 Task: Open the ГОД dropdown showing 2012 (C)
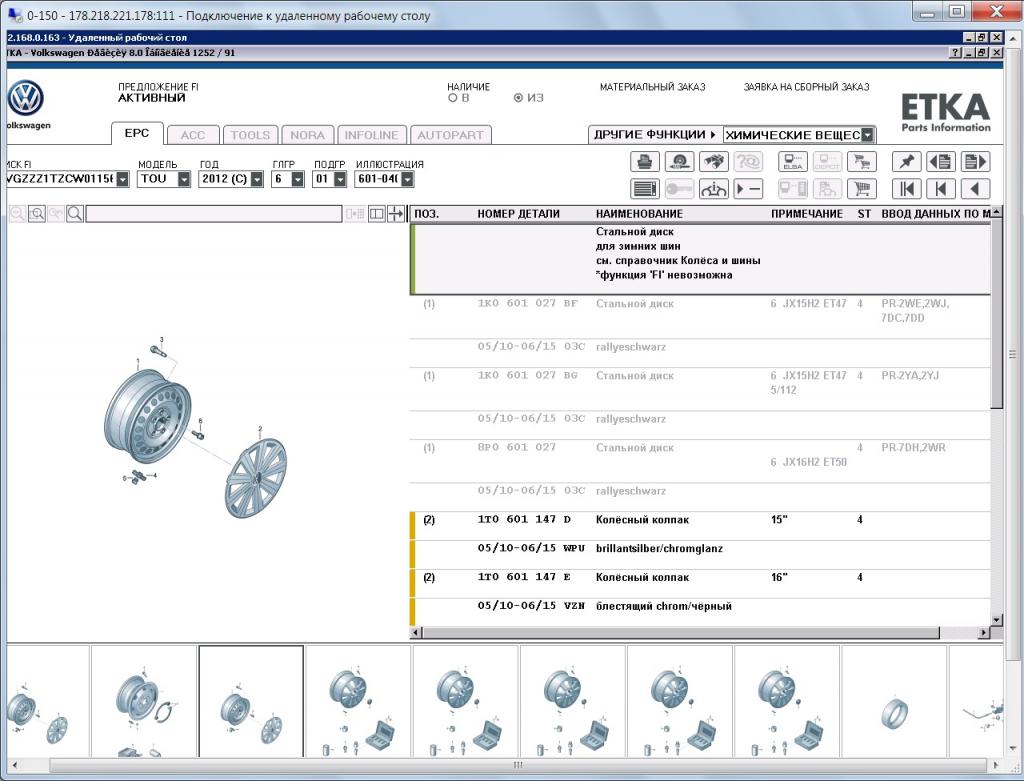[257, 179]
